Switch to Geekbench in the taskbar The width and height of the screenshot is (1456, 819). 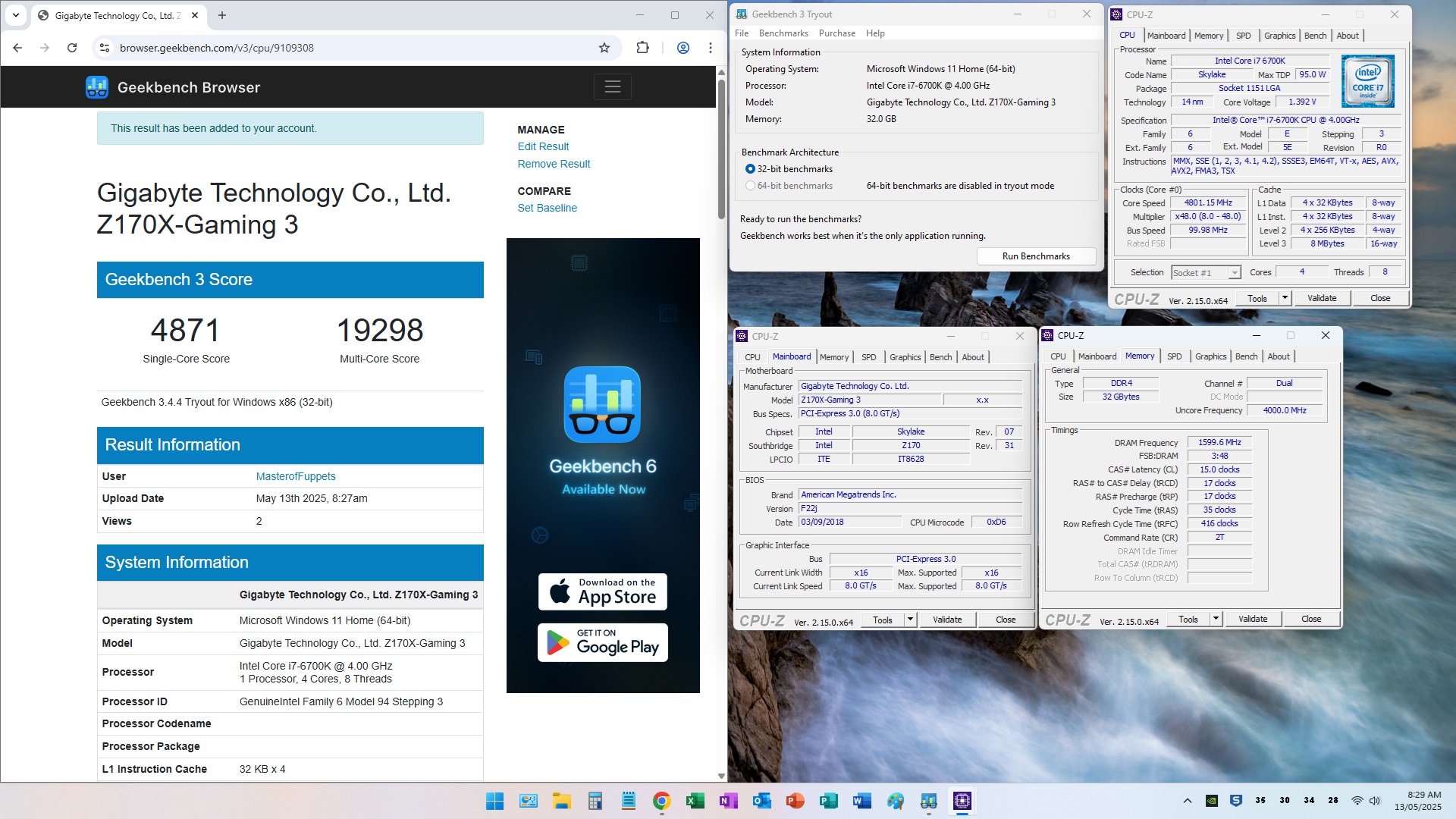coord(928,801)
